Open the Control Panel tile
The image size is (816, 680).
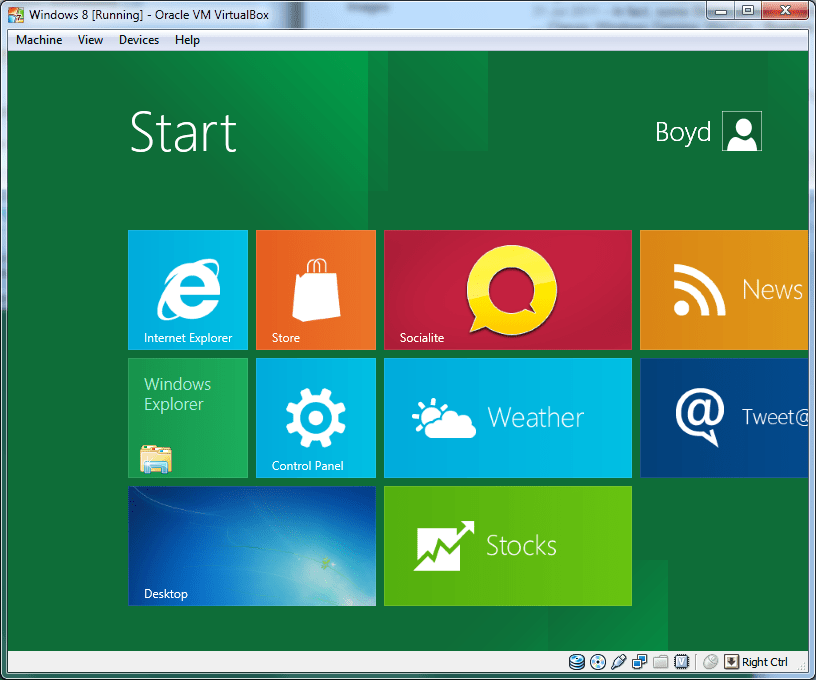tap(316, 418)
